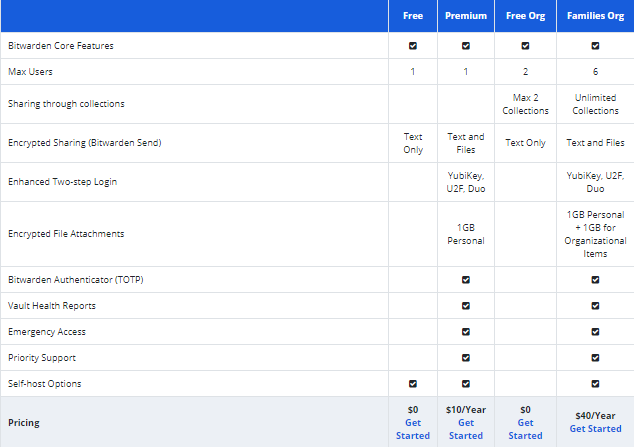Screen dimensions: 634x447
Task: Click Get Started link under Free Org
Action: pyautogui.click(x=525, y=429)
